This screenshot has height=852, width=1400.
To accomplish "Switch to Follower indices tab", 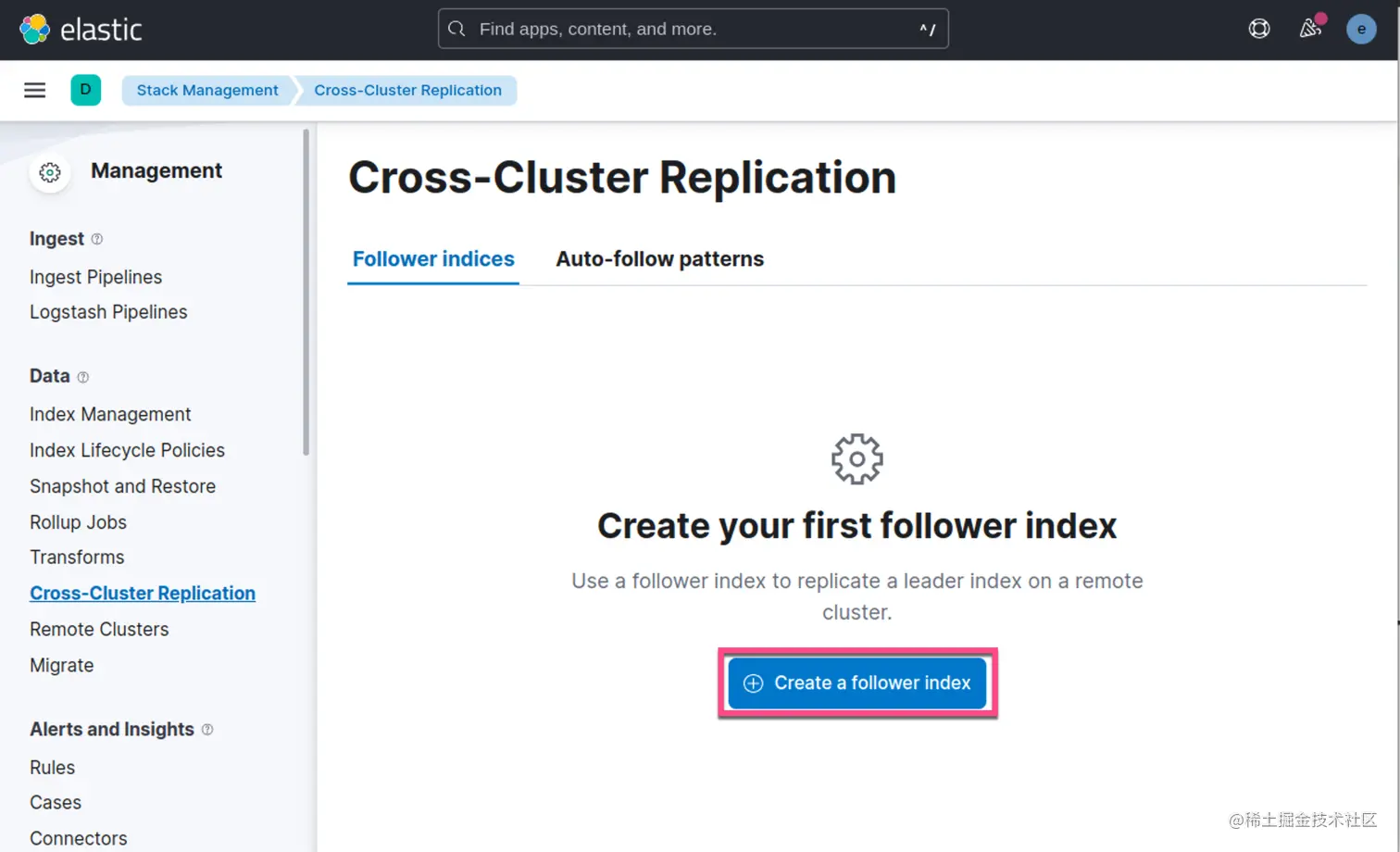I will 433,259.
